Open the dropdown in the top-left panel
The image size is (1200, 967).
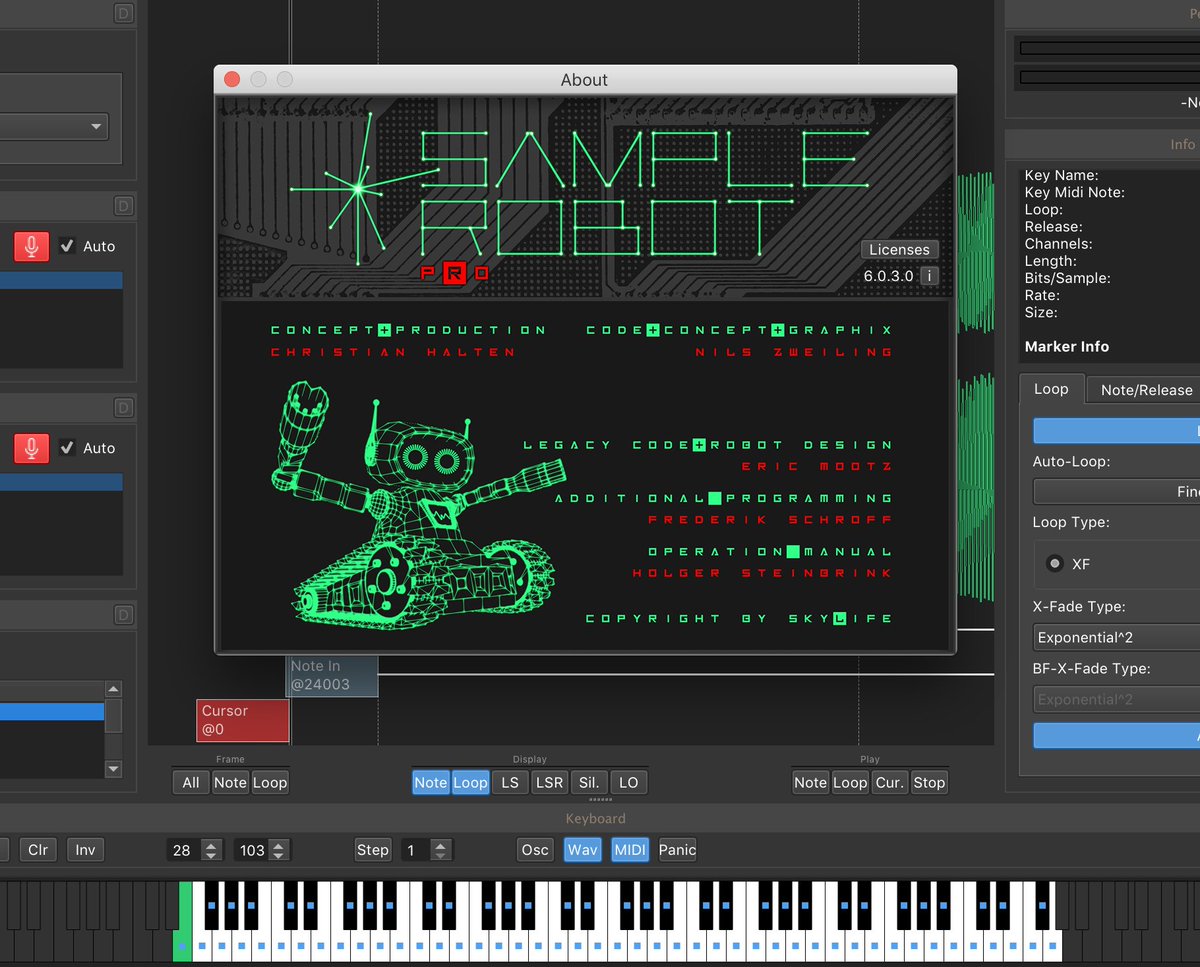55,126
